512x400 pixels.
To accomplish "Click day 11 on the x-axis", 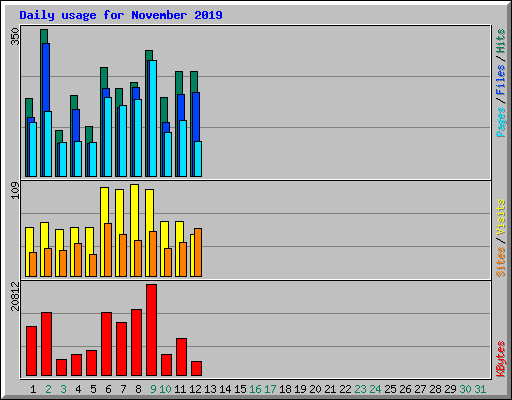I will pos(180,389).
